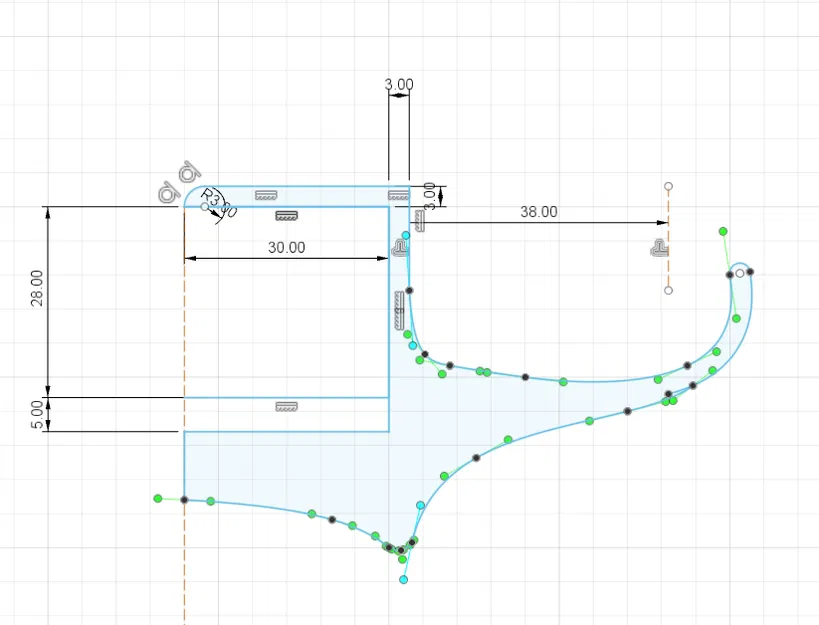Select the horizontal 3.00 dimension at the top
Viewport: 819px width, 625px height.
coord(399,84)
